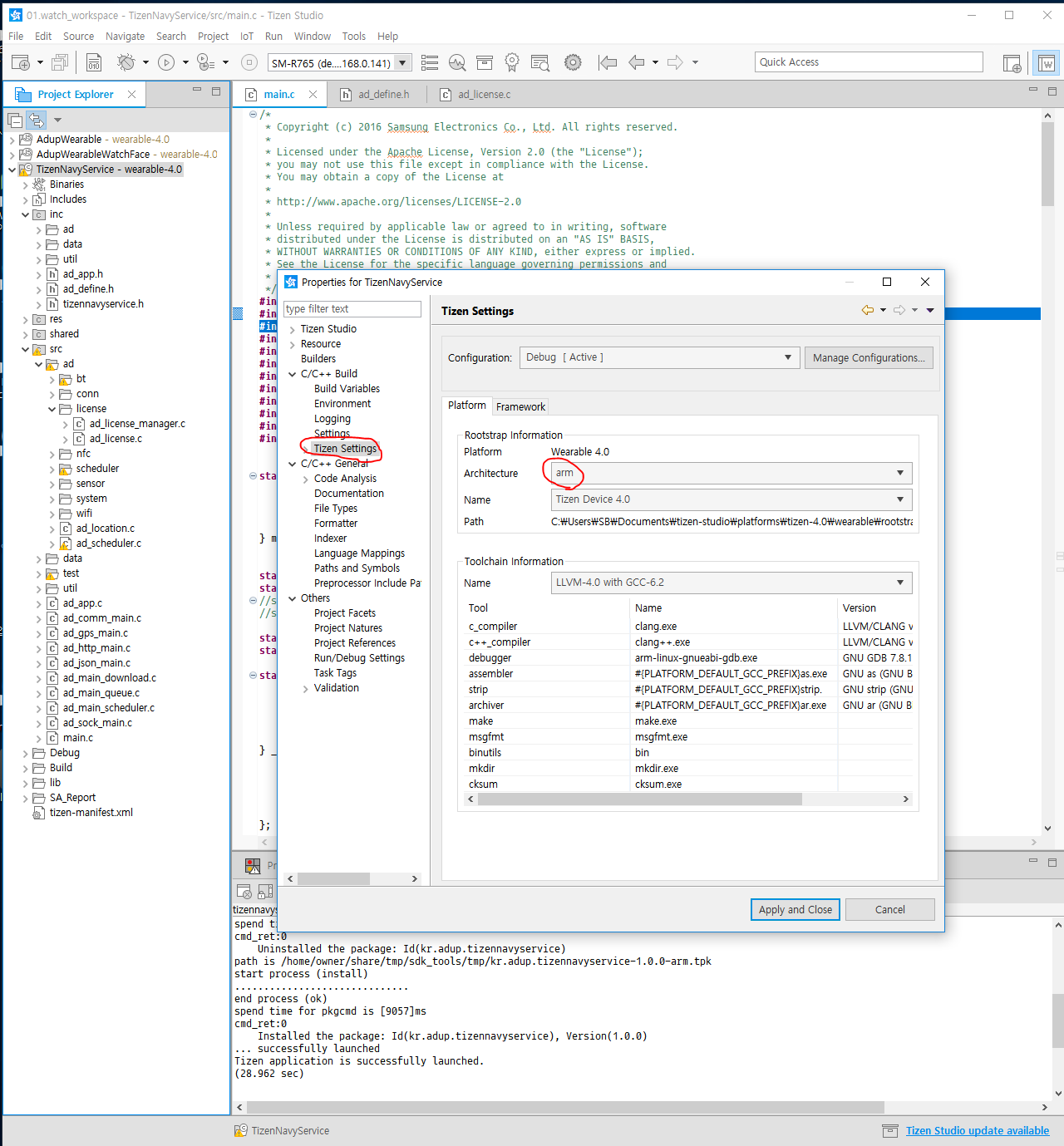Click the search log toolbar icon
1064x1146 pixels.
coord(540,62)
